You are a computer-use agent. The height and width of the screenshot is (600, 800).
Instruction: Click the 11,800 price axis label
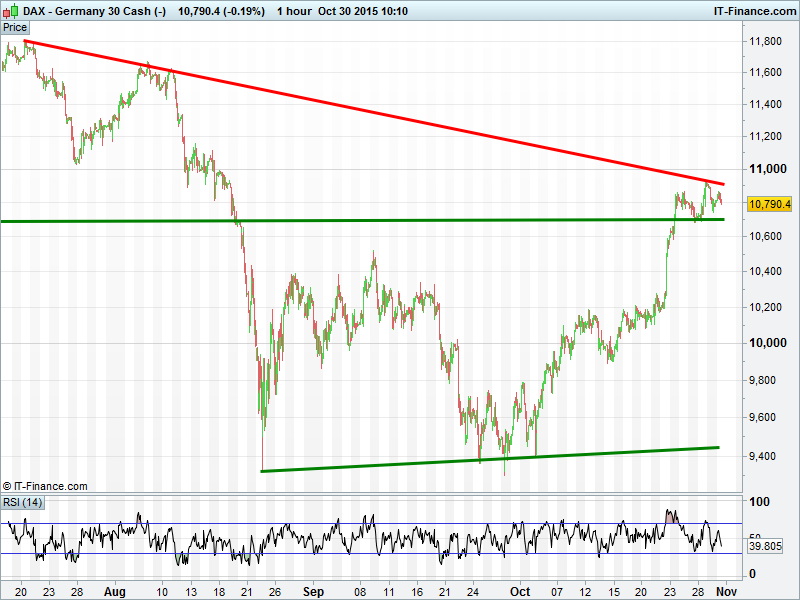765,41
